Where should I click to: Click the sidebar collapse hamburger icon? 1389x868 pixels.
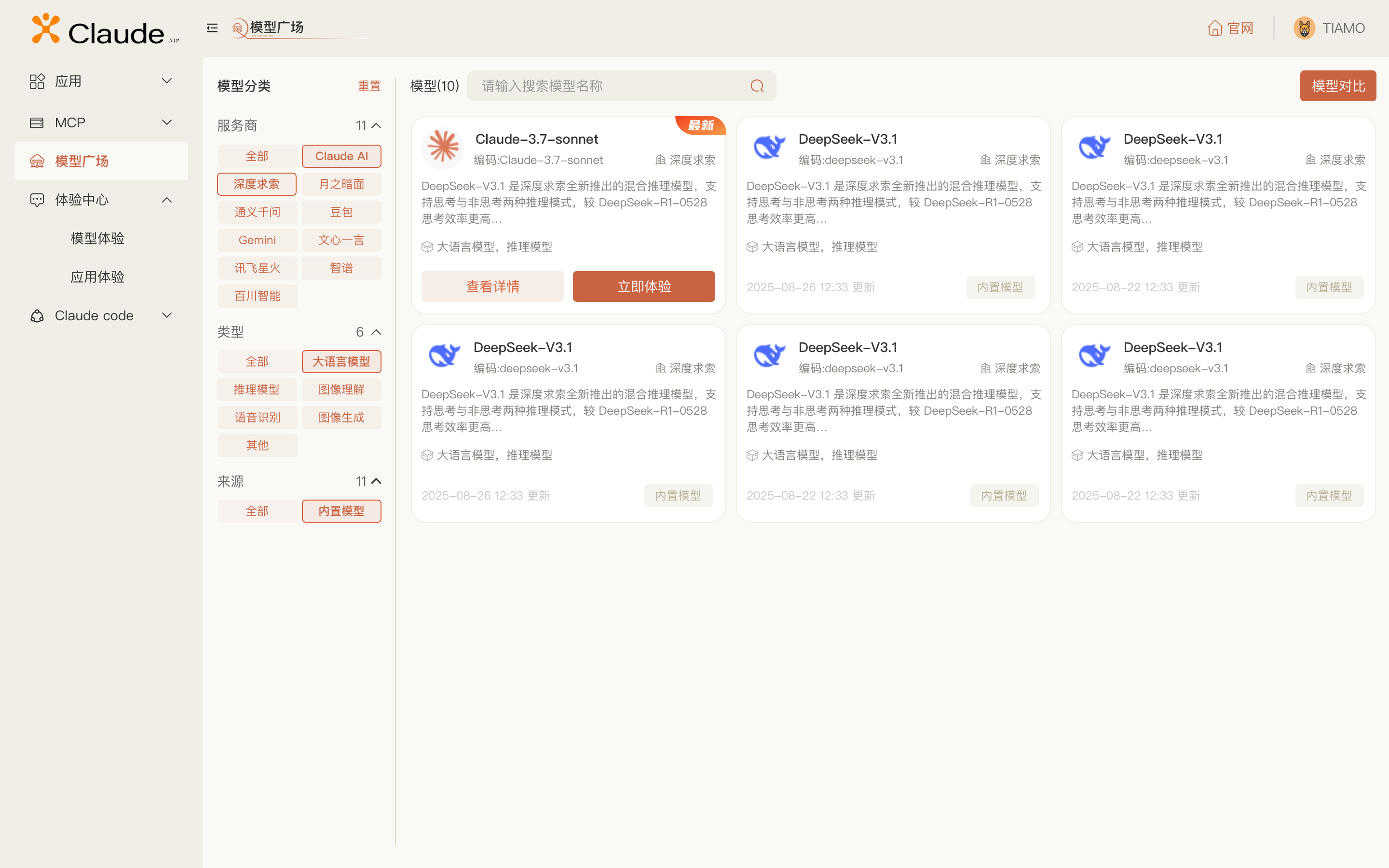tap(212, 27)
